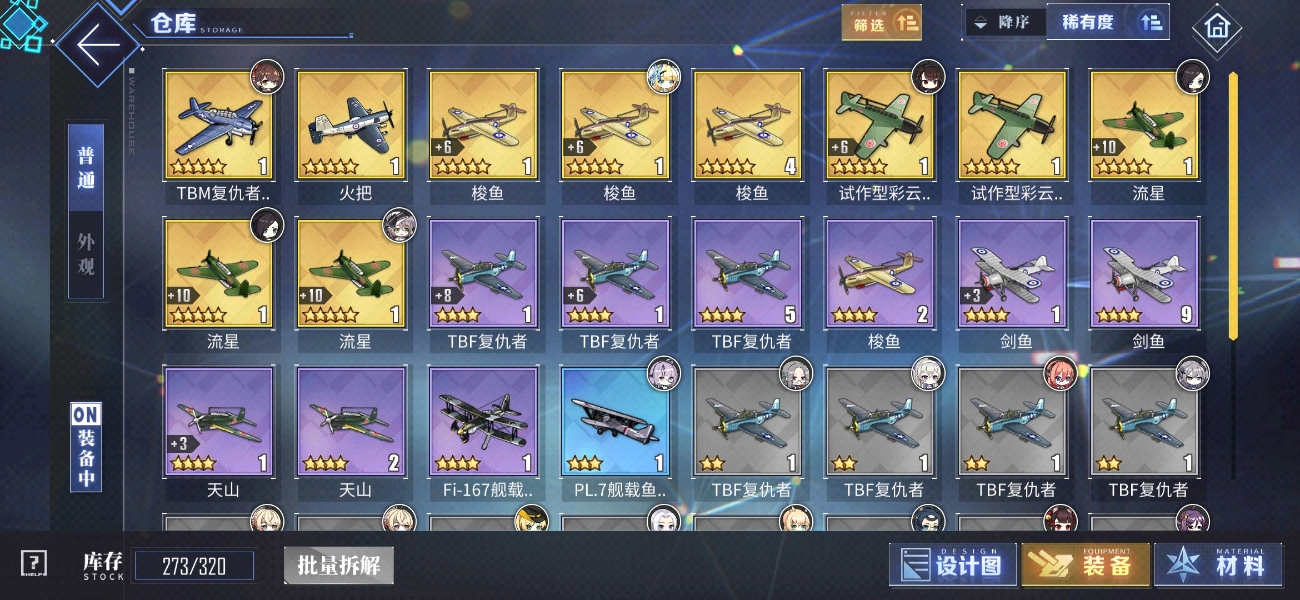The image size is (1300, 600).
Task: Tap the back arrow icon
Action: click(x=97, y=45)
